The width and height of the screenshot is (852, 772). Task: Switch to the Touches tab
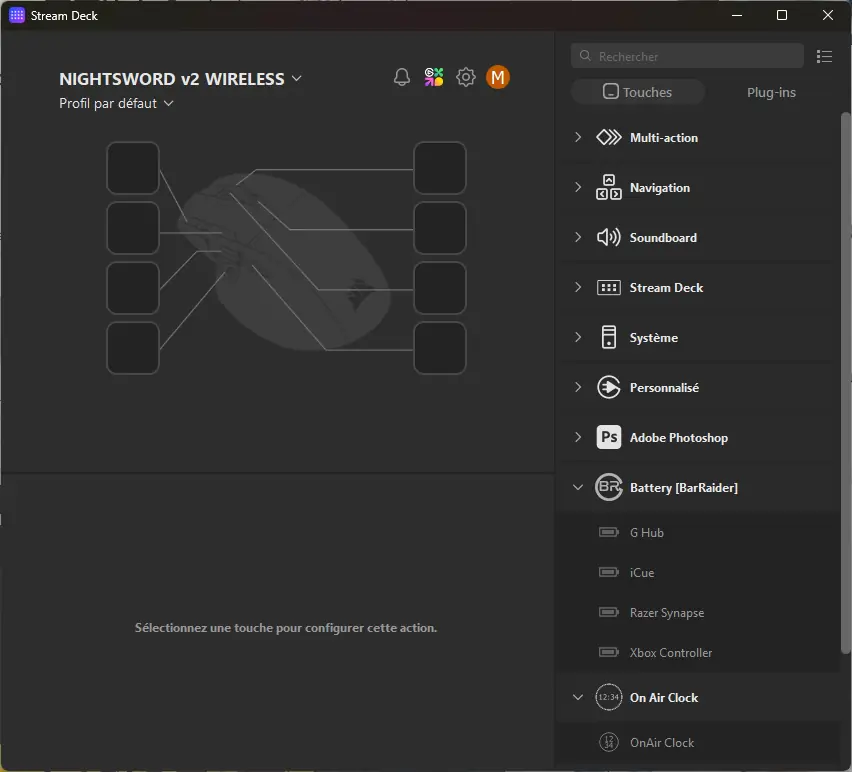(637, 92)
